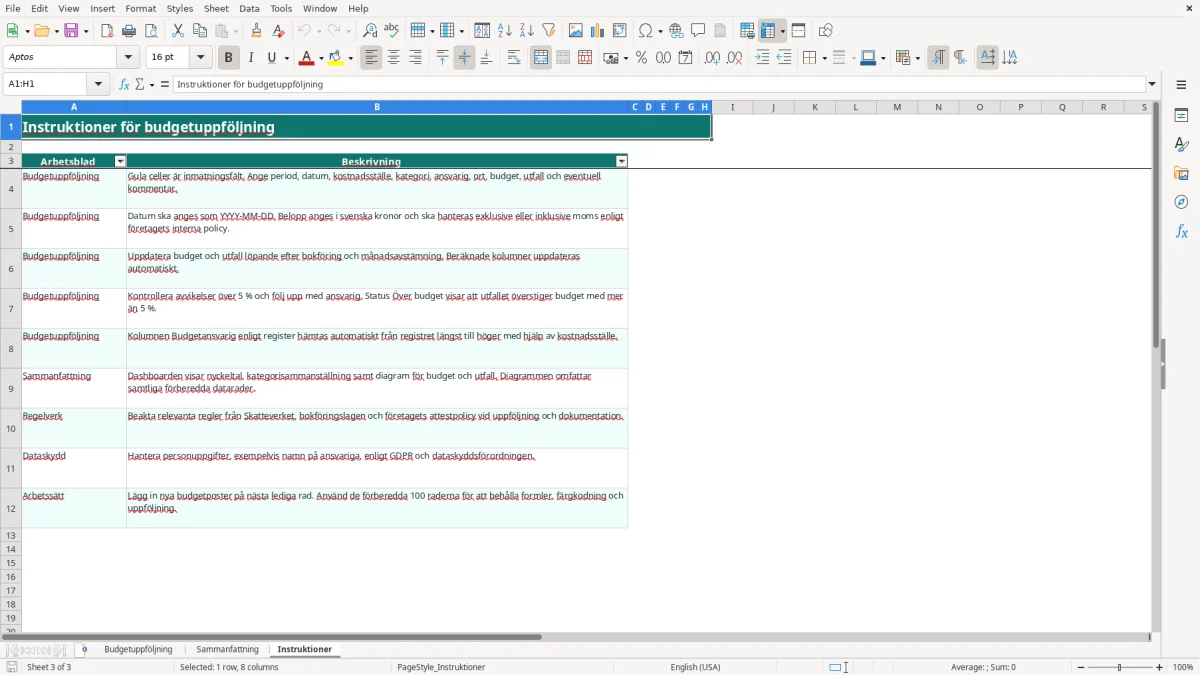This screenshot has width=1200, height=675.
Task: Run spelling check icon
Action: pos(392,31)
